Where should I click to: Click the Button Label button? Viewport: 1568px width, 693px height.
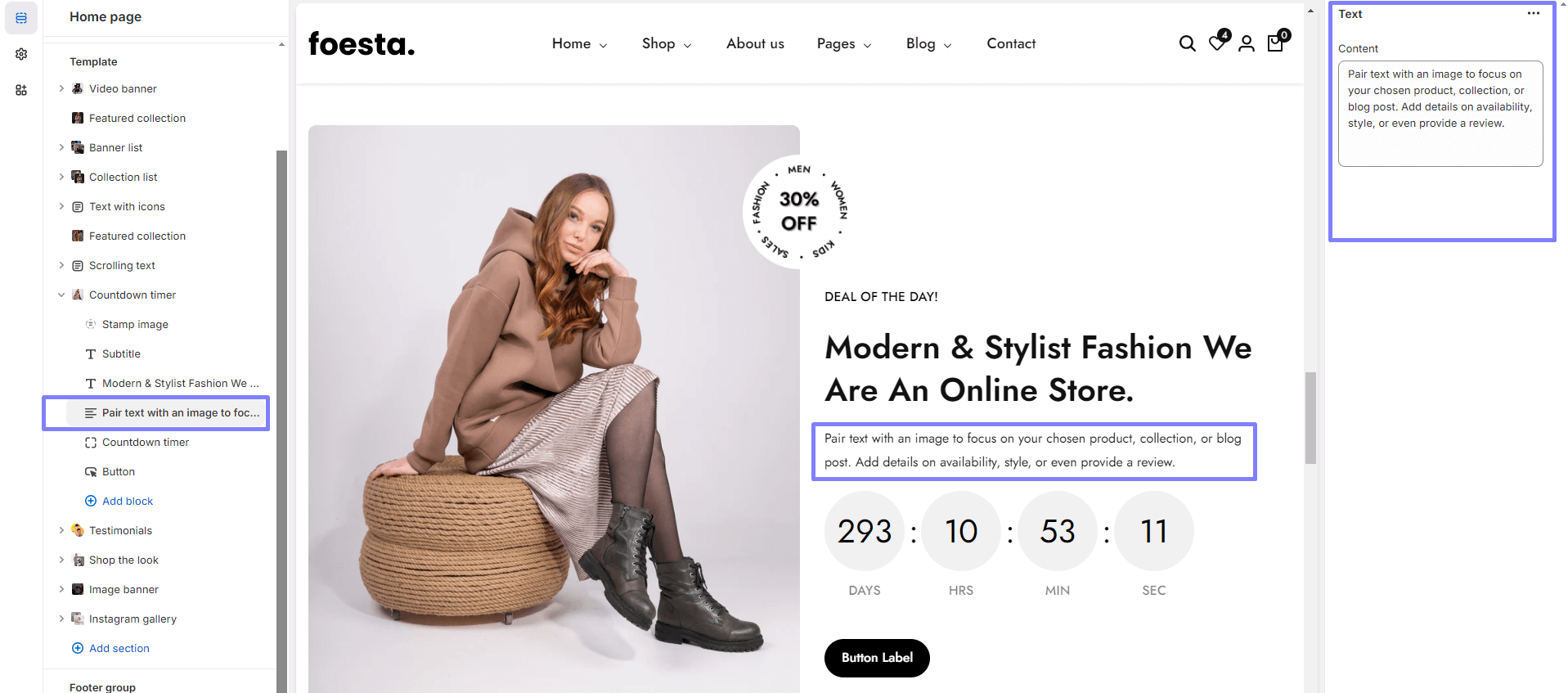[x=877, y=658]
